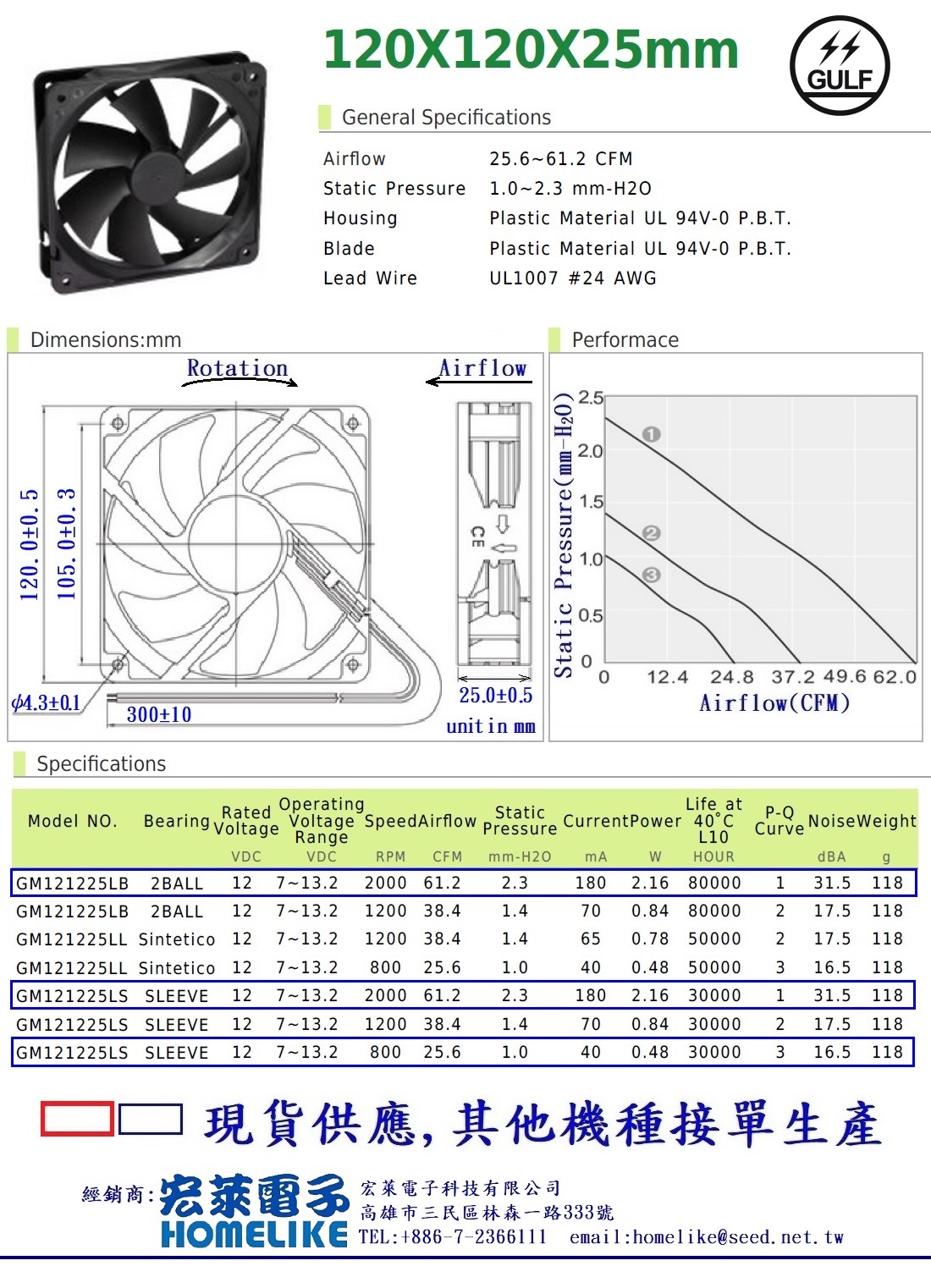931x1288 pixels.
Task: Click the P-Q Curve column header
Action: click(x=780, y=821)
